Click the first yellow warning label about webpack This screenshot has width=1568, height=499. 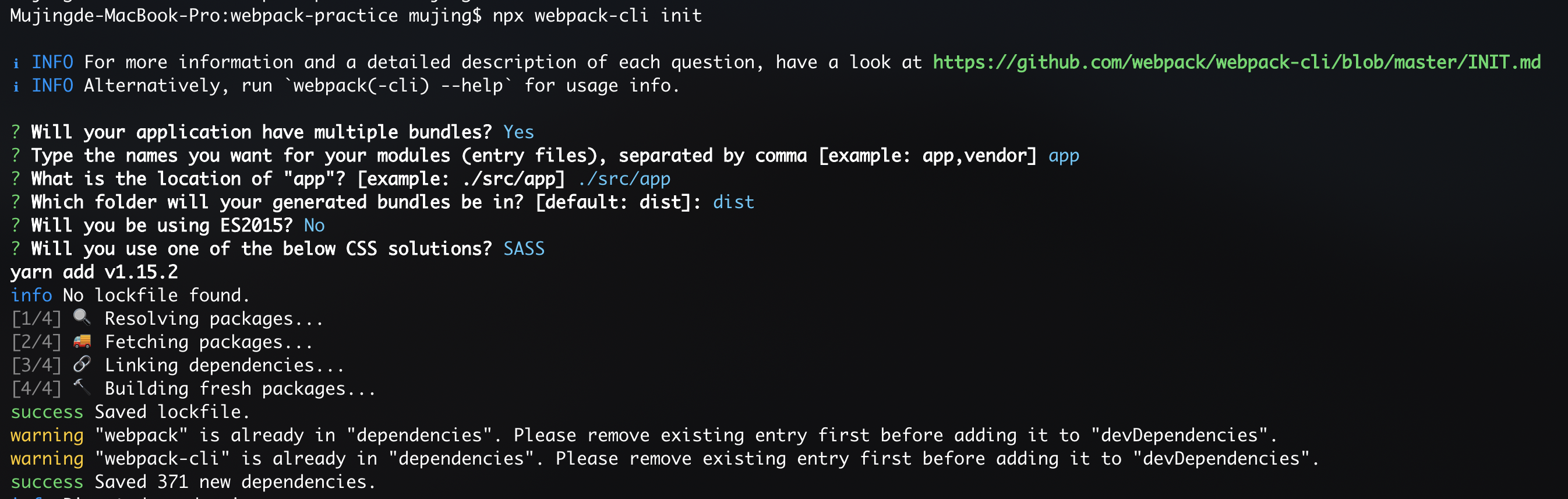(x=47, y=435)
